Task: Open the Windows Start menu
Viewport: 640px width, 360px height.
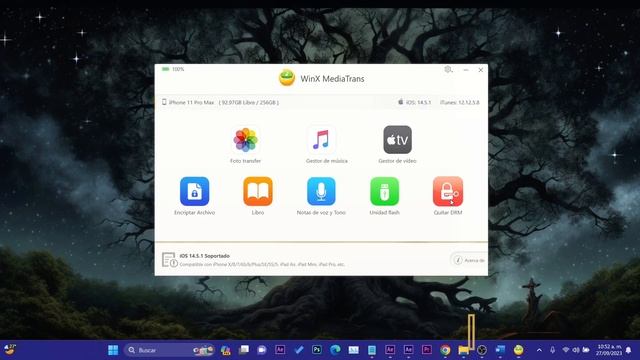Action: (113, 350)
